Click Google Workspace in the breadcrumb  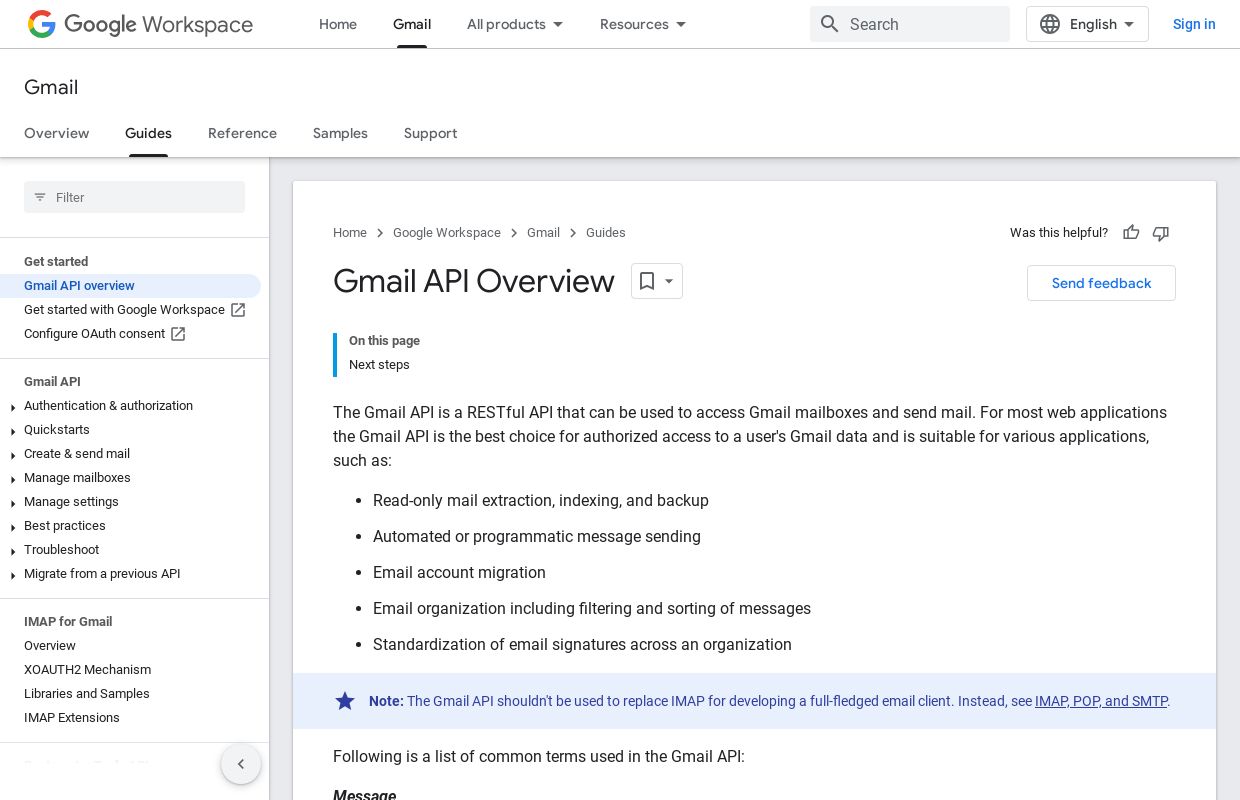pos(447,233)
